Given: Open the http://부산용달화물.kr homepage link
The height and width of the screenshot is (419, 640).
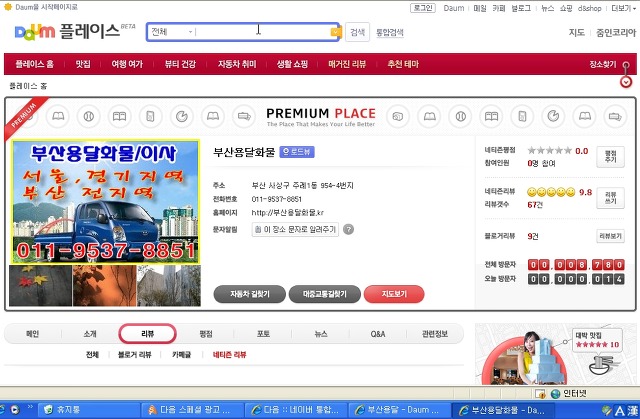Looking at the screenshot, I should 287,213.
